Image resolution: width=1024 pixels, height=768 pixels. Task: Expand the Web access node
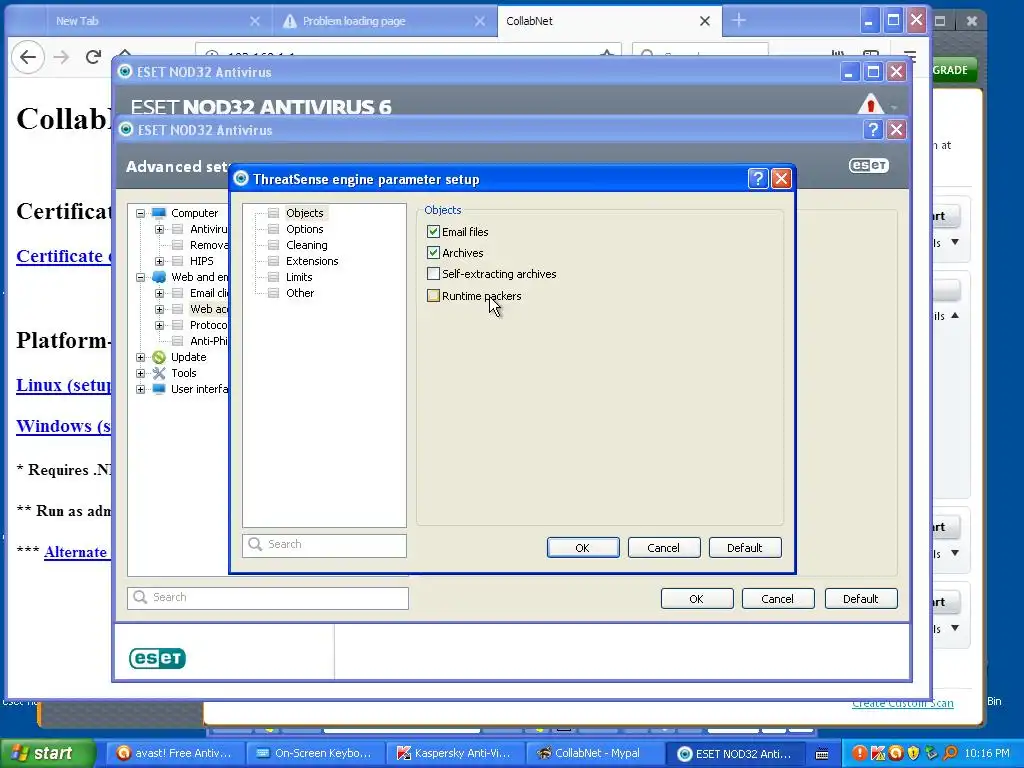pos(159,309)
